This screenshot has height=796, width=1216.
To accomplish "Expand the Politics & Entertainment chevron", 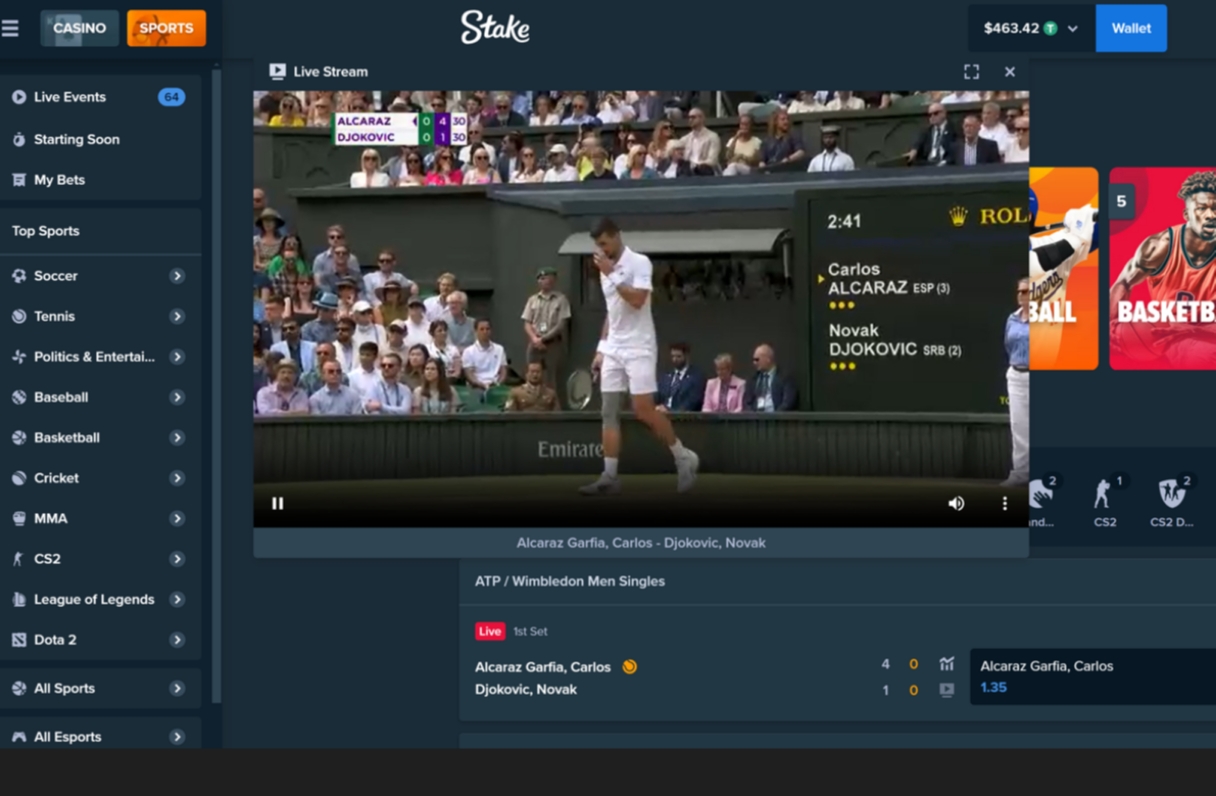I will 177,357.
